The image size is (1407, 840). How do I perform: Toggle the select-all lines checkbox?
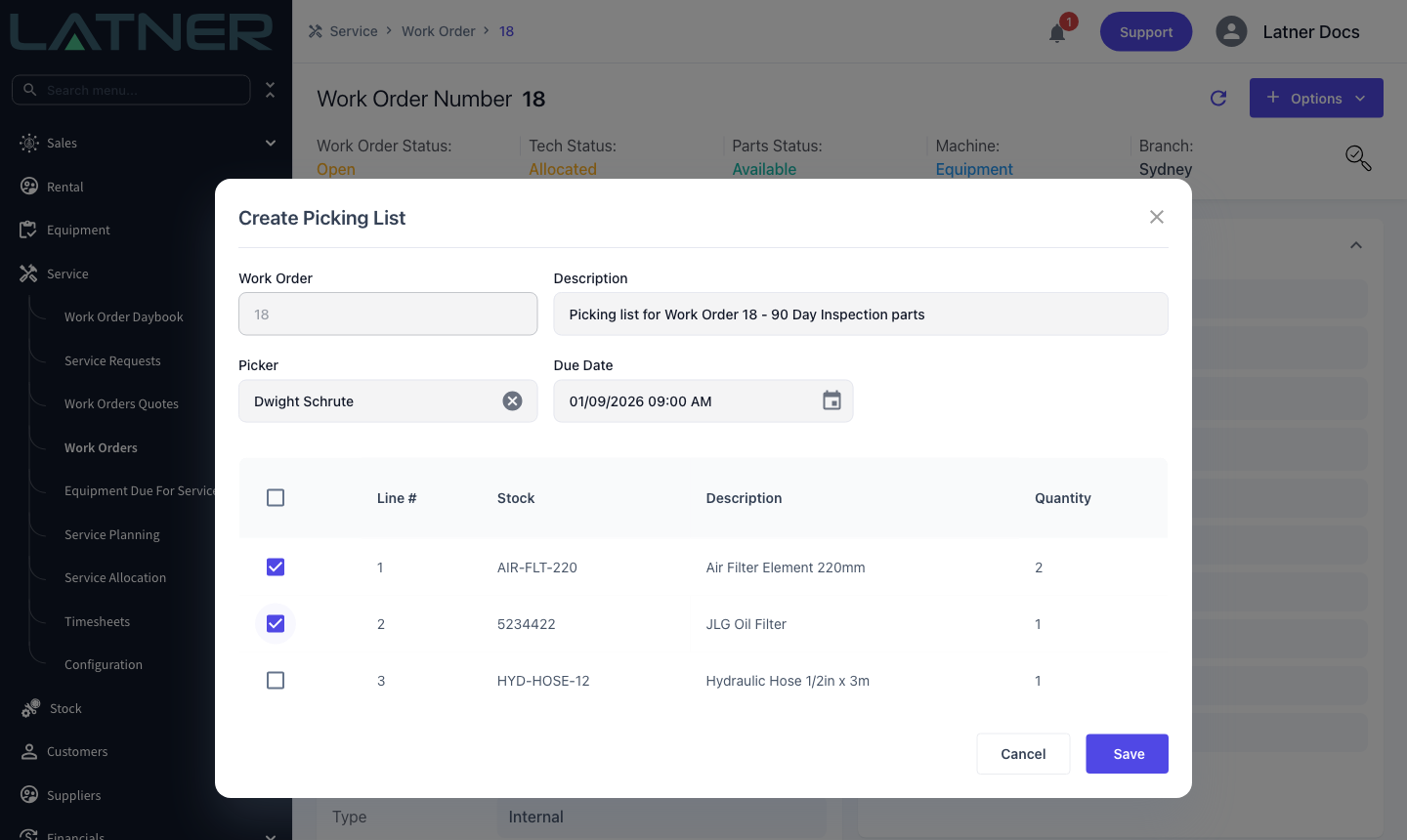point(276,498)
